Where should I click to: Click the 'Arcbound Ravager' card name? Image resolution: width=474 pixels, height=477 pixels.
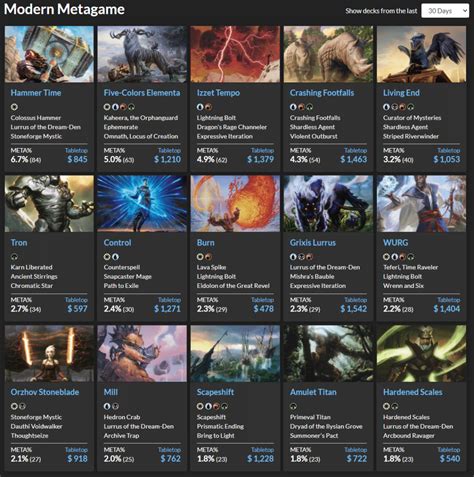(409, 436)
